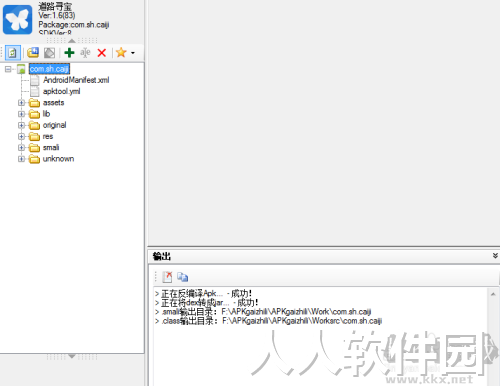The height and width of the screenshot is (386, 500).
Task: Clear the output log with the red-marked page icon
Action: pos(167,277)
